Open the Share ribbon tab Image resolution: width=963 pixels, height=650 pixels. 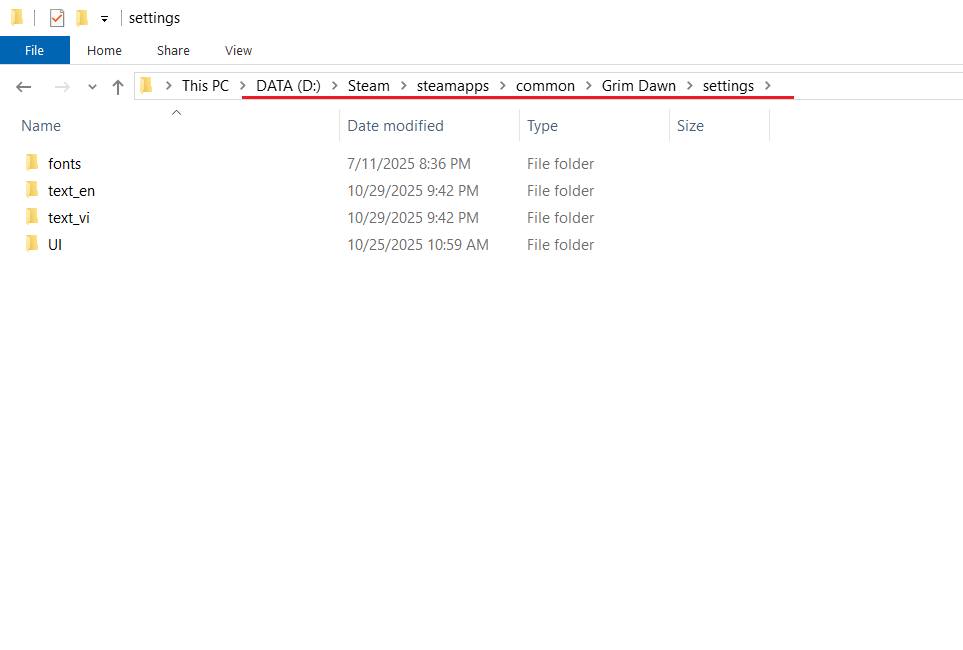pyautogui.click(x=173, y=50)
